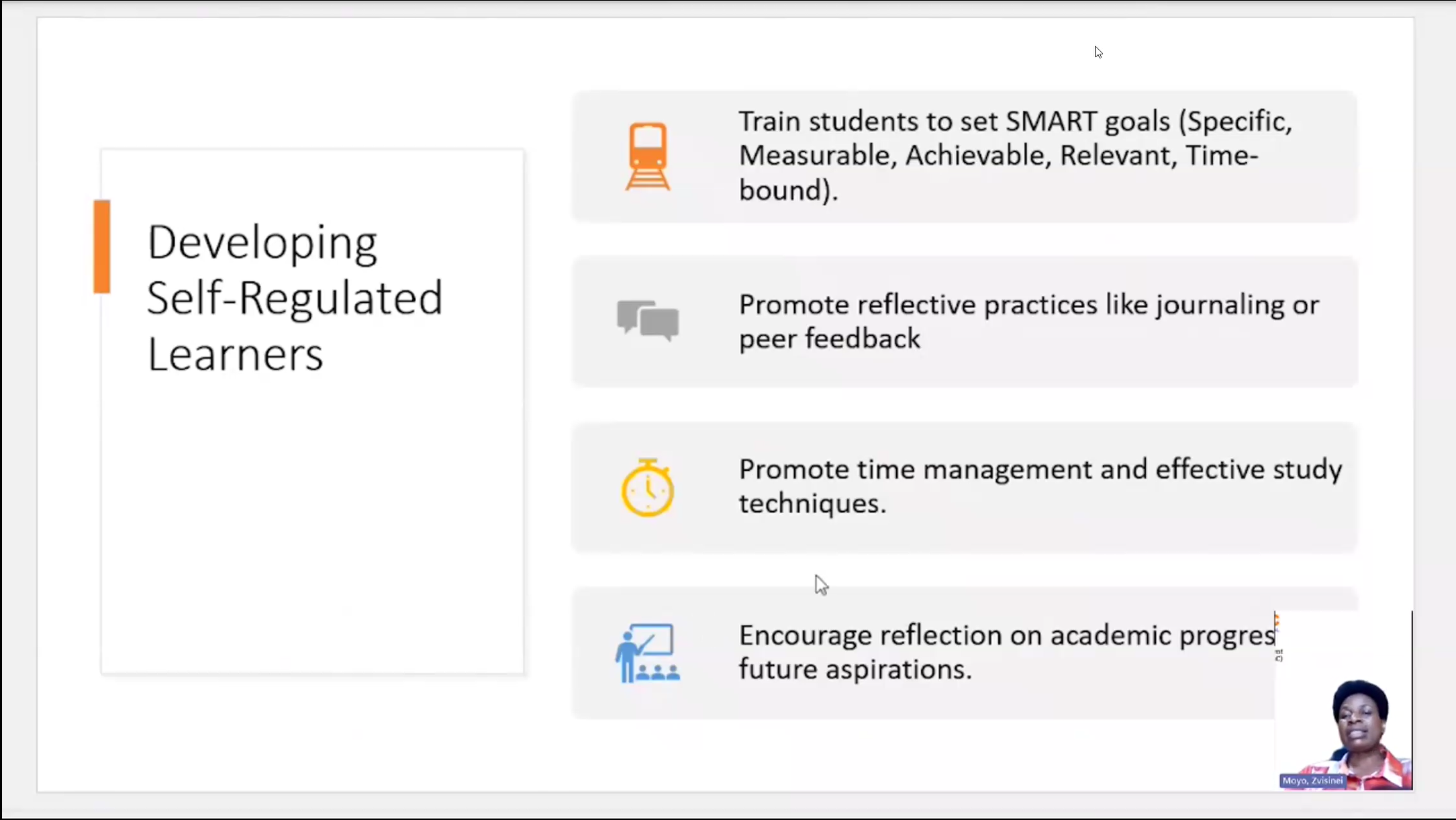Click the time management text block
The image size is (1456, 820).
[x=1040, y=486]
